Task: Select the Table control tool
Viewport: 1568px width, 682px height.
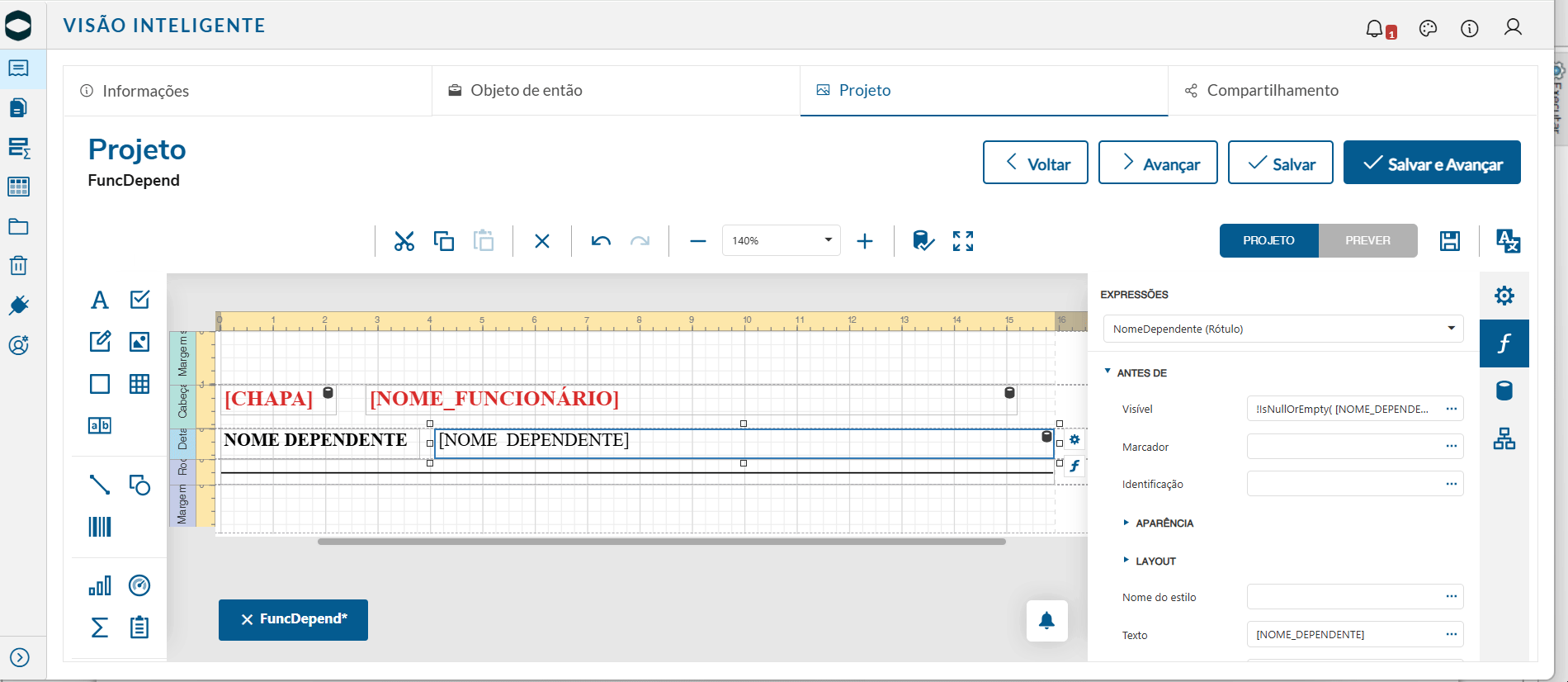Action: [x=139, y=384]
